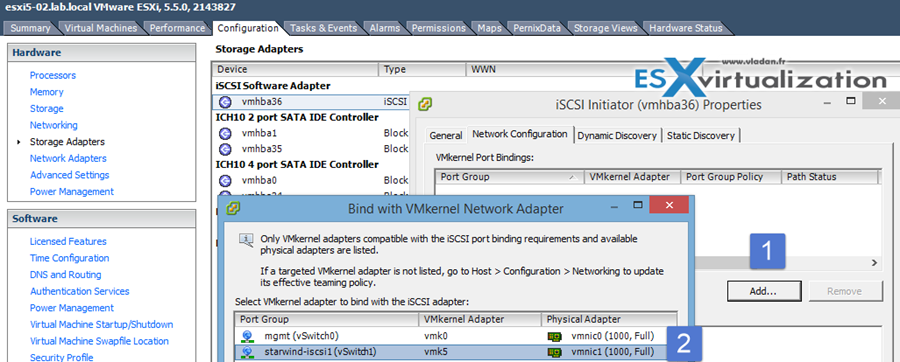Open the PernixData tab
Screen dimensions: 900x362
[537, 28]
